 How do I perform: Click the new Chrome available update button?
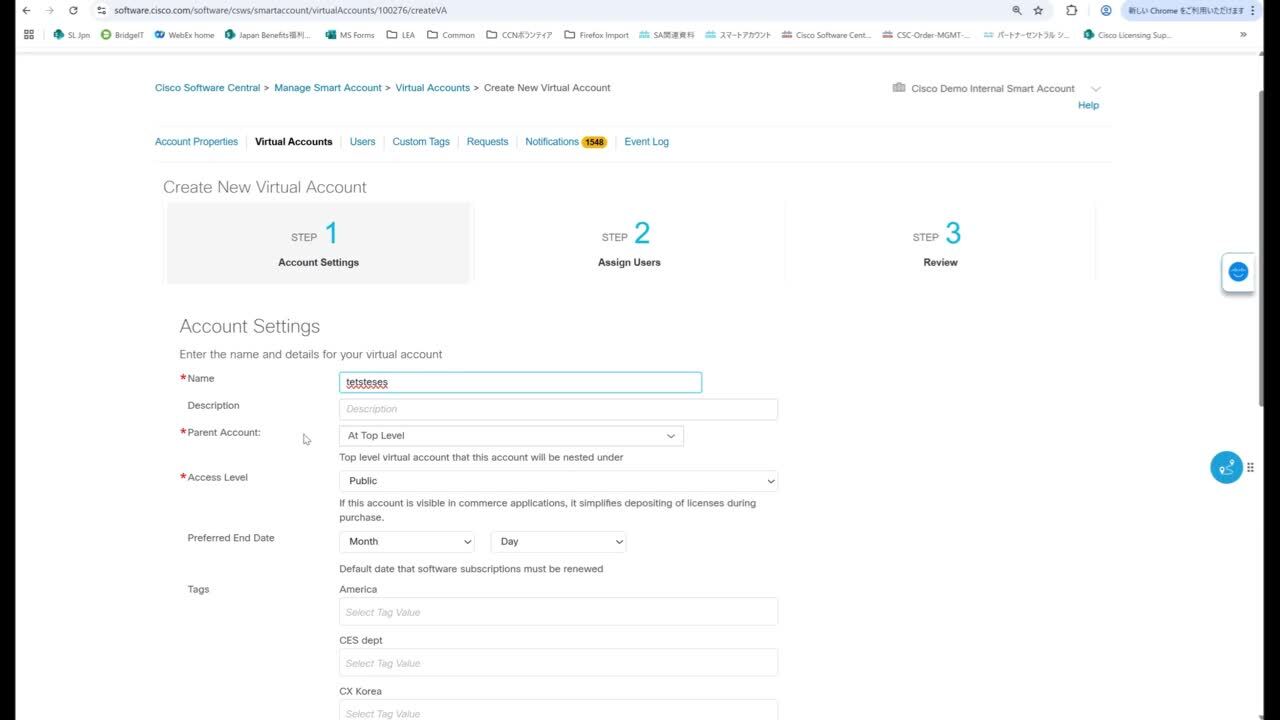[x=1185, y=10]
